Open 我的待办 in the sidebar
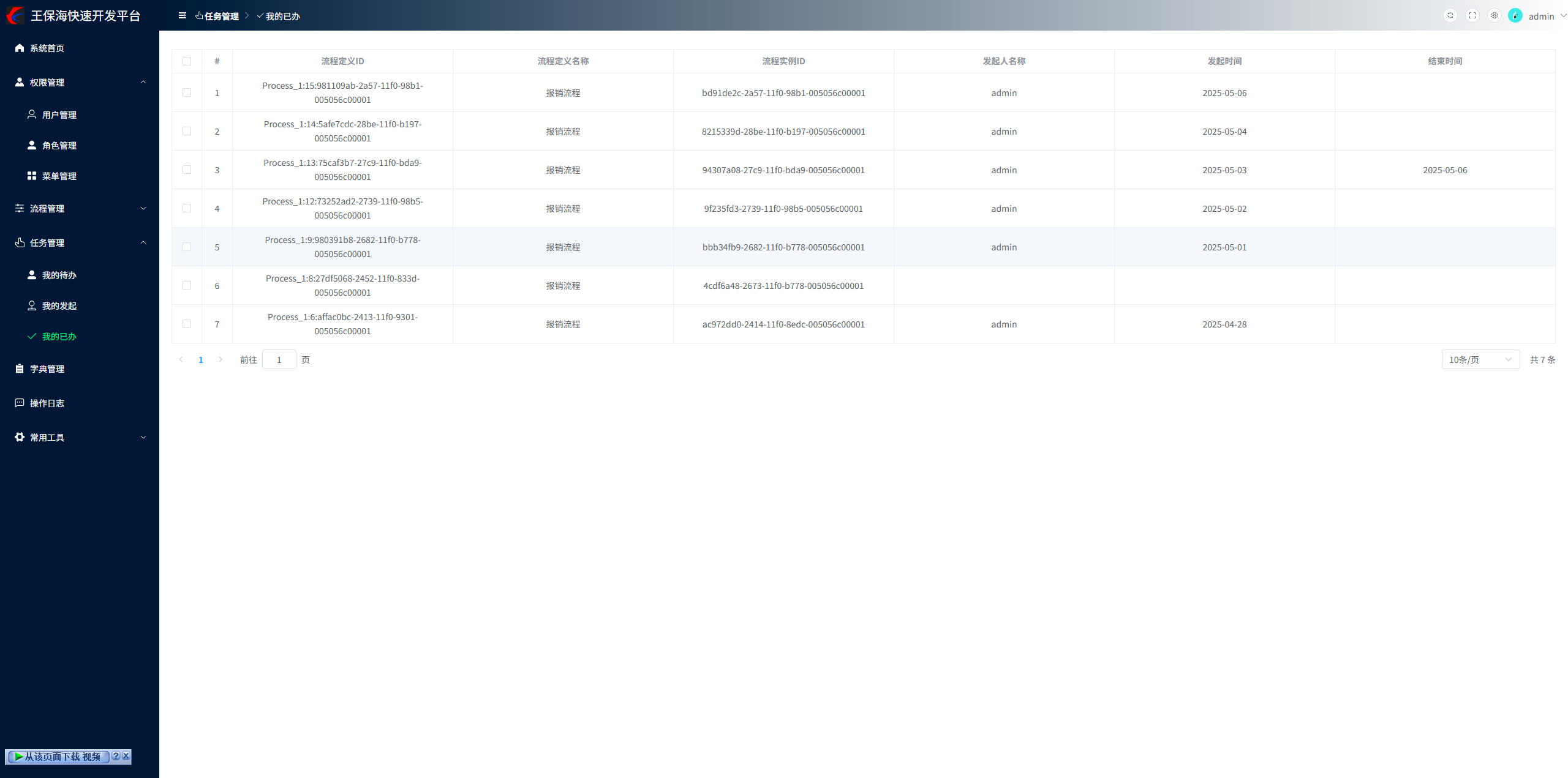Viewport: 1568px width, 778px height. click(x=59, y=275)
